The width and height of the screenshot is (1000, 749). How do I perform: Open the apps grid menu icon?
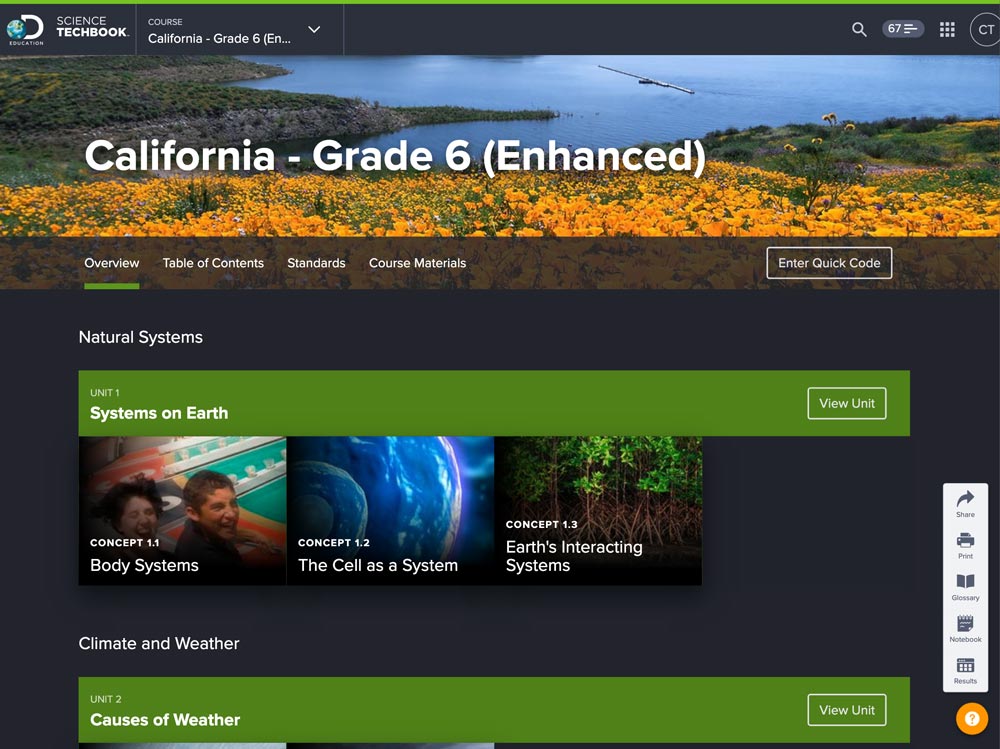[x=947, y=30]
